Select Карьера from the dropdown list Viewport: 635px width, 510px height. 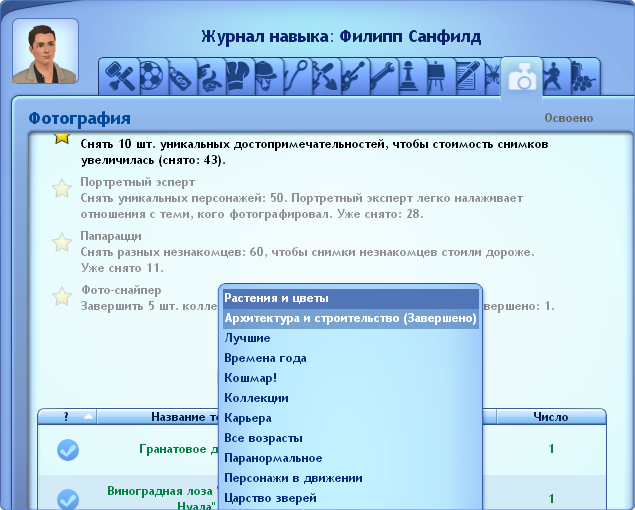point(351,418)
